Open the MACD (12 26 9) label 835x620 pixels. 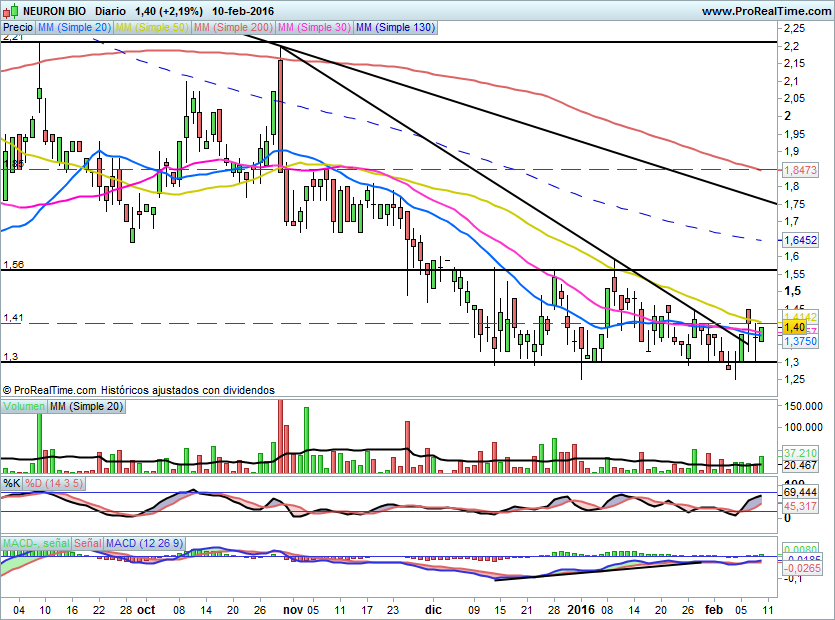pos(145,543)
